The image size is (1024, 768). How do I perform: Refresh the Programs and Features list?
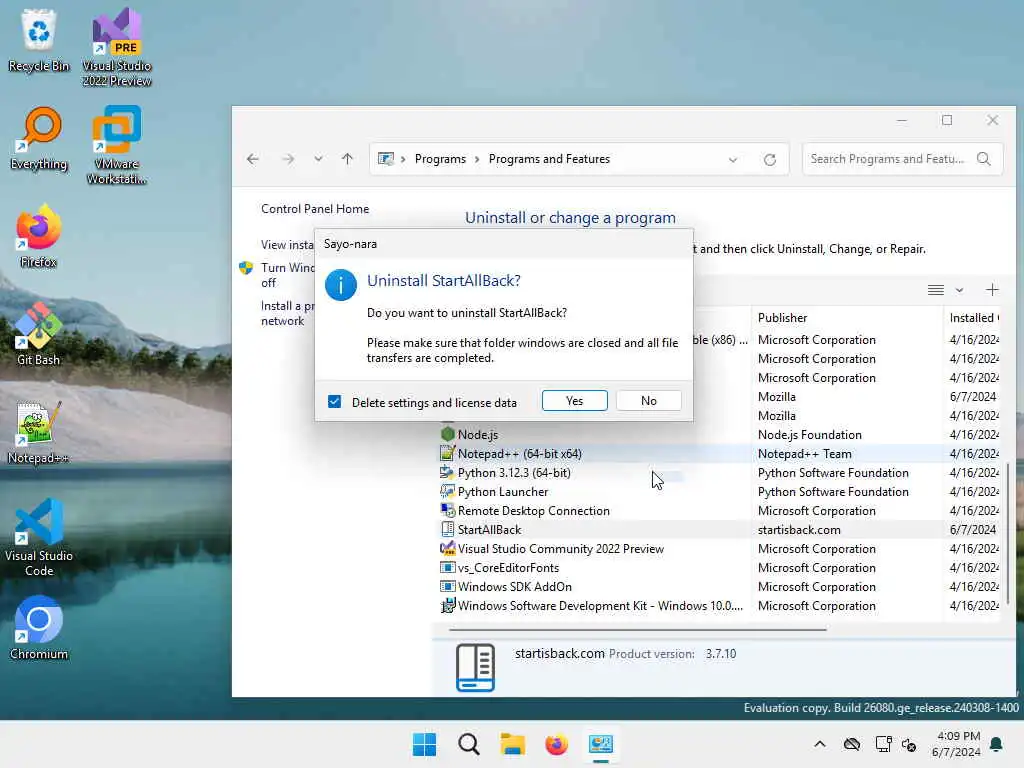tap(770, 159)
